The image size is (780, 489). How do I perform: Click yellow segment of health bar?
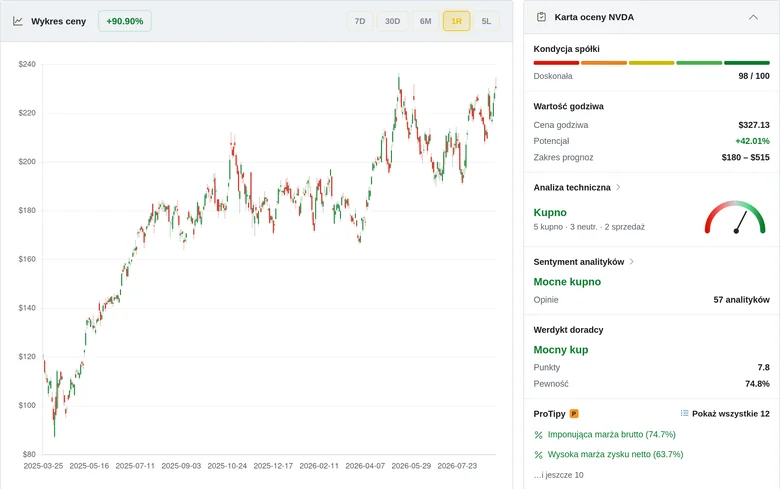651,63
